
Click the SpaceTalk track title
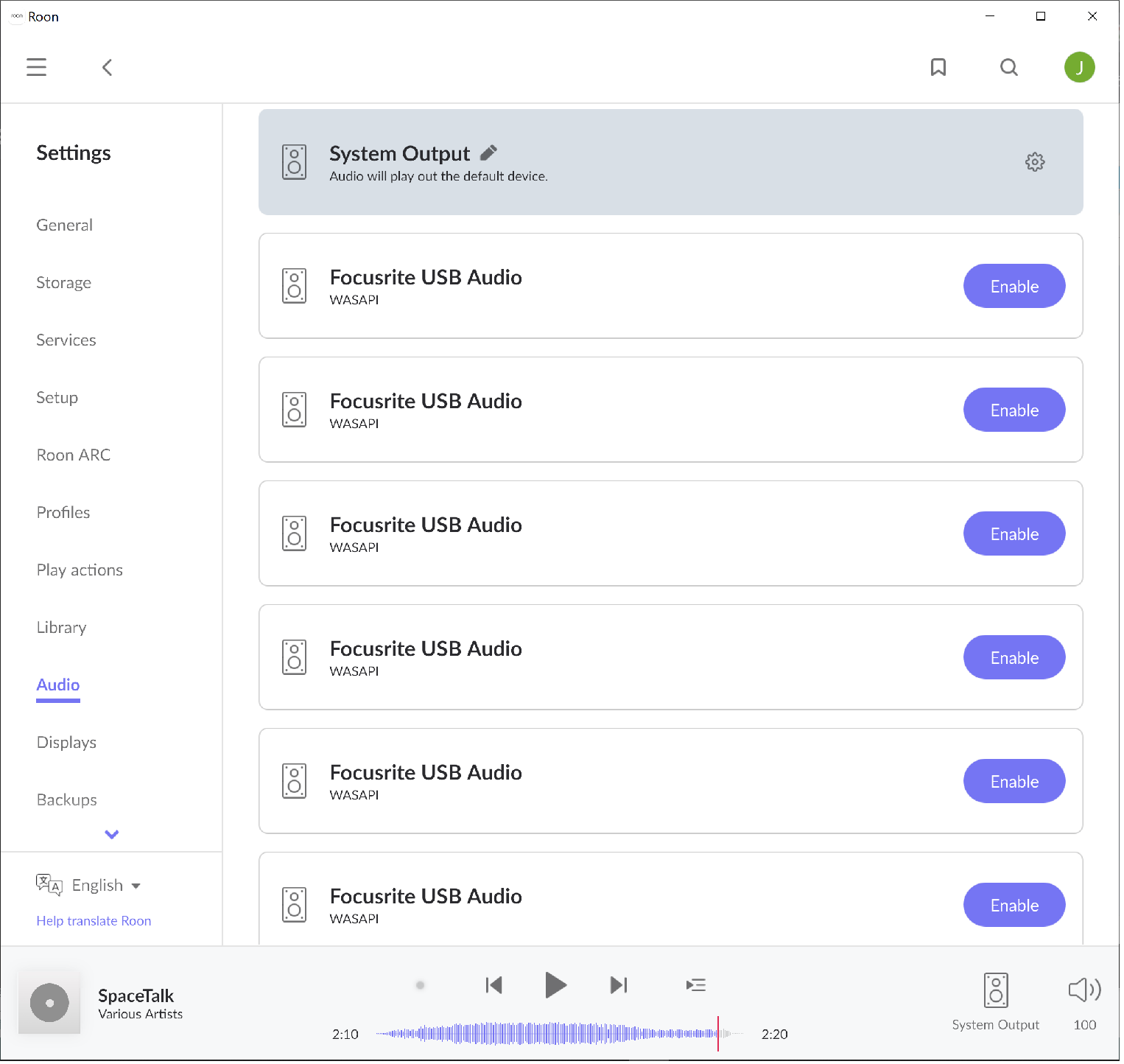point(136,996)
